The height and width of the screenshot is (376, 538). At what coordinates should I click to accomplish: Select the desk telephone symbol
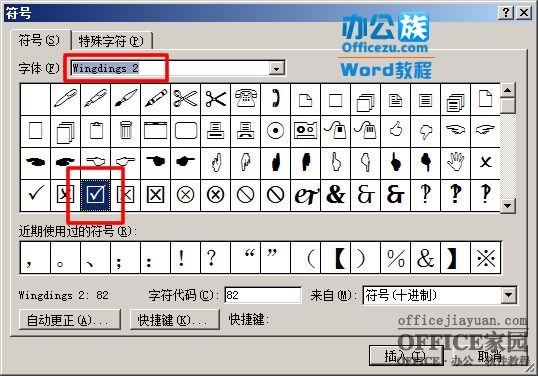(x=246, y=99)
